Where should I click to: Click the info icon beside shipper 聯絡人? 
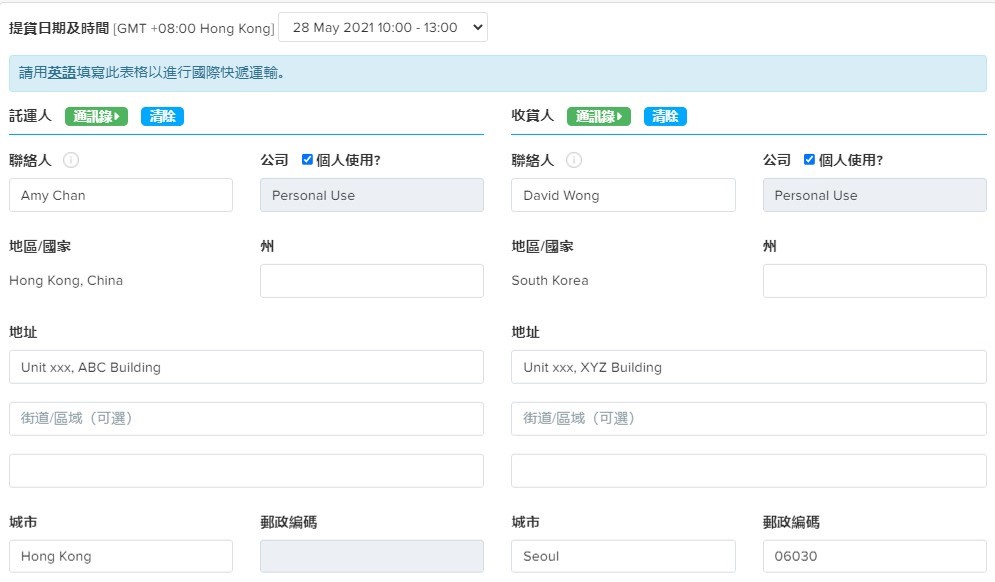(x=71, y=160)
